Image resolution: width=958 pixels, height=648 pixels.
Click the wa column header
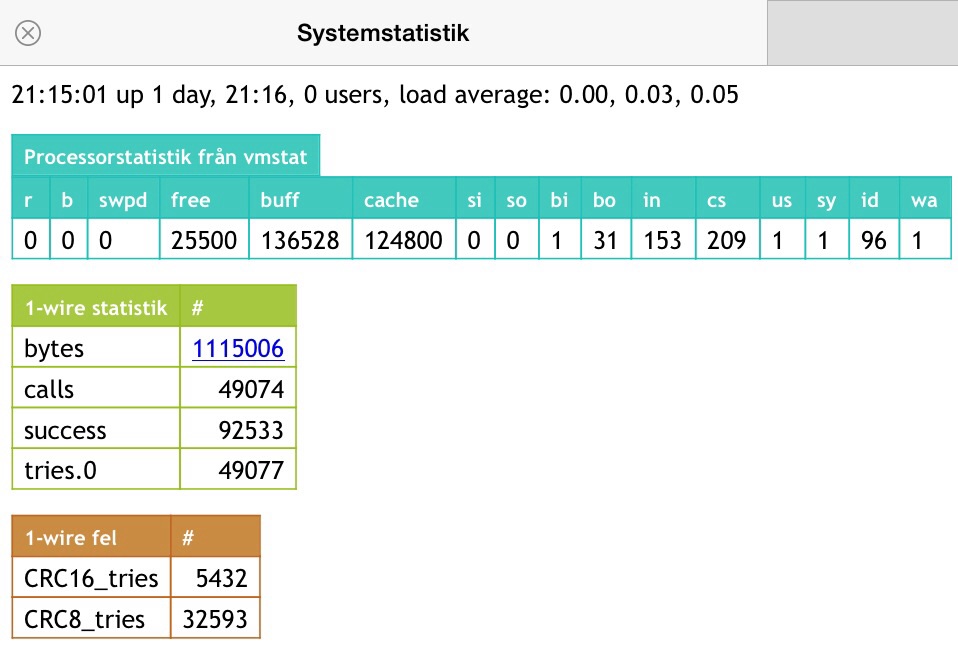tap(924, 200)
